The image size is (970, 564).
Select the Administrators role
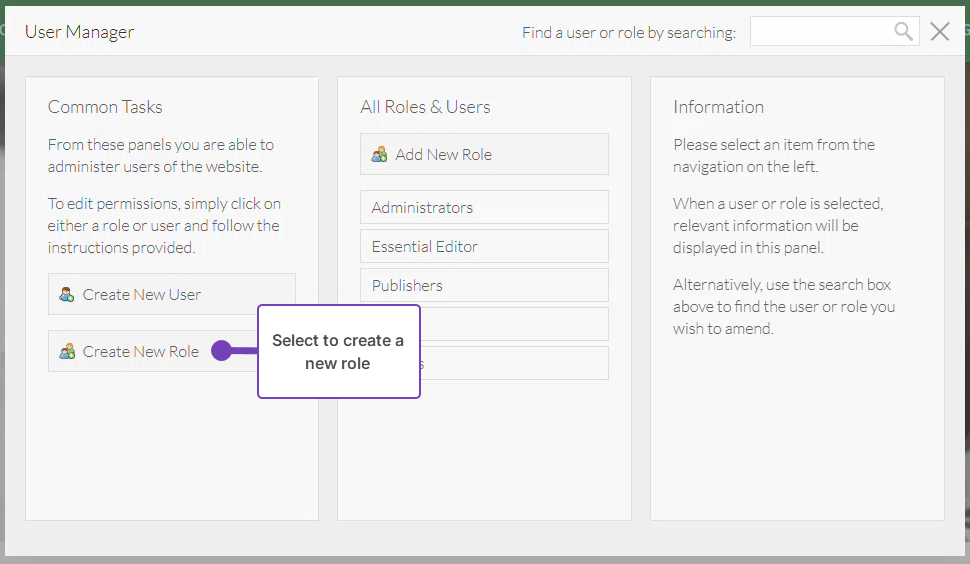pyautogui.click(x=484, y=207)
